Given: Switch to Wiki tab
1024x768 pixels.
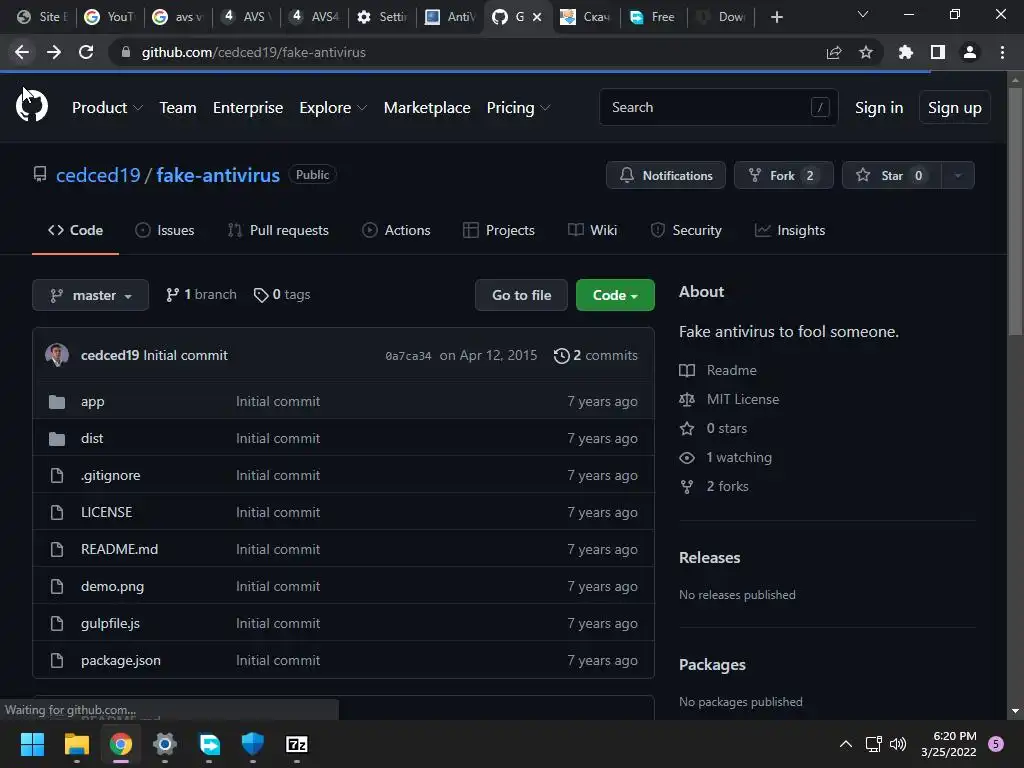Looking at the screenshot, I should 592,231.
